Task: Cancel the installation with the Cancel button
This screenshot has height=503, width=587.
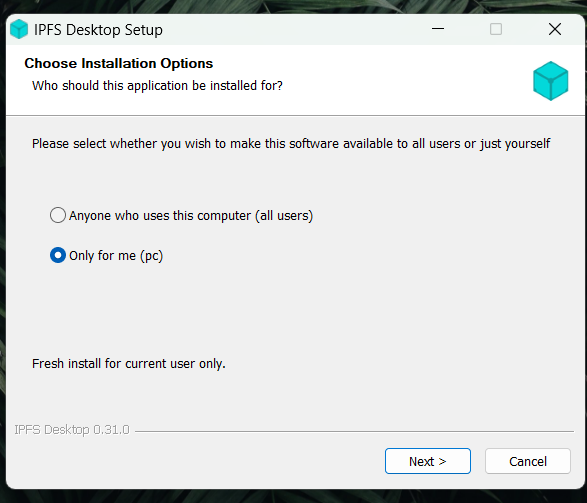Action: (x=528, y=461)
